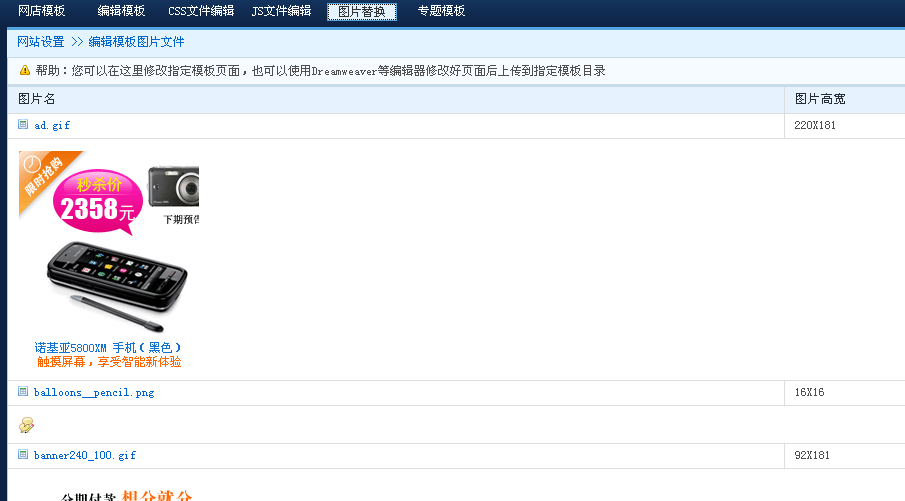Click the 网站设置 breadcrumb link
This screenshot has width=905, height=501.
(x=40, y=42)
